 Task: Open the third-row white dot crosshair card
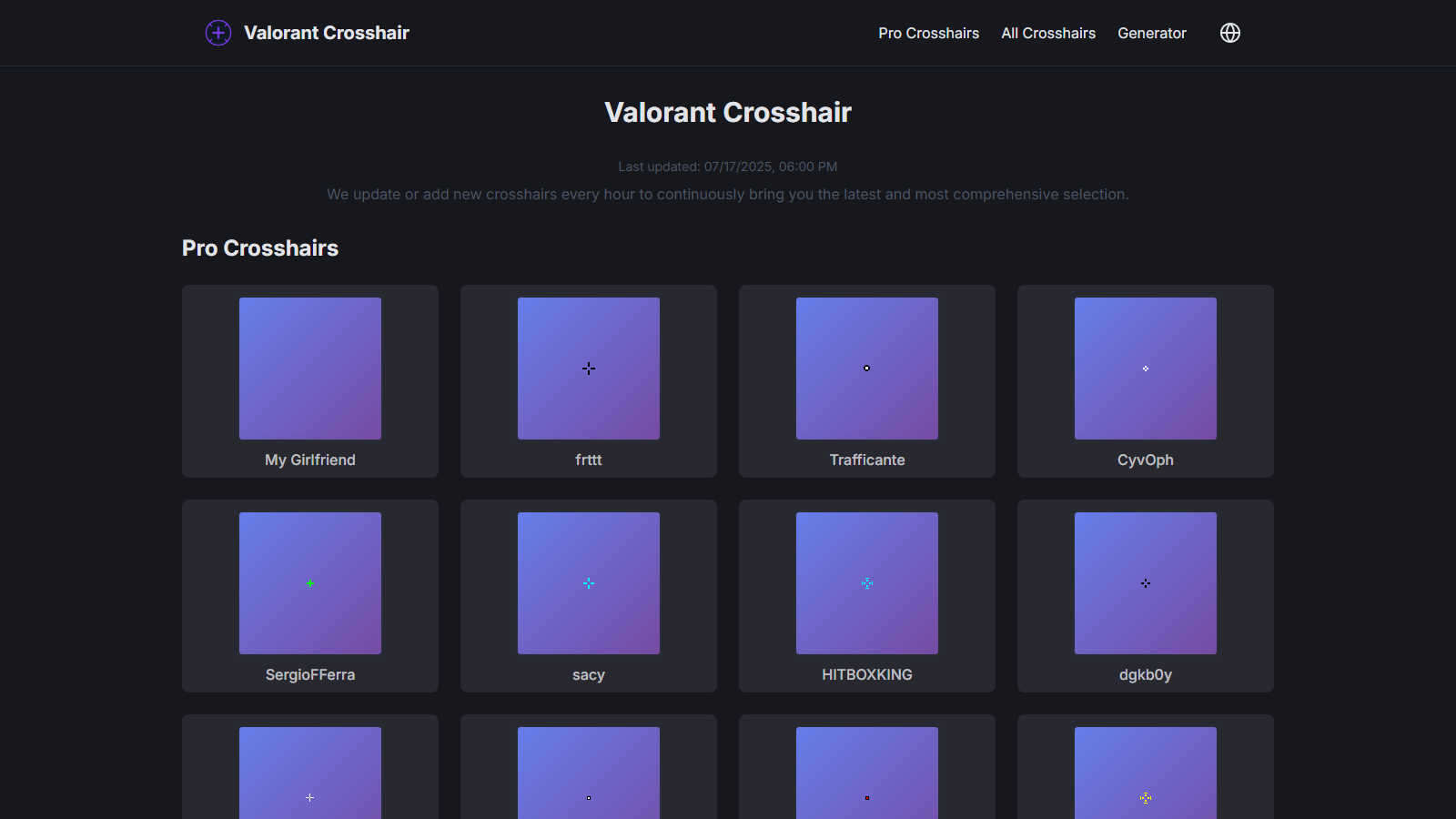click(589, 767)
